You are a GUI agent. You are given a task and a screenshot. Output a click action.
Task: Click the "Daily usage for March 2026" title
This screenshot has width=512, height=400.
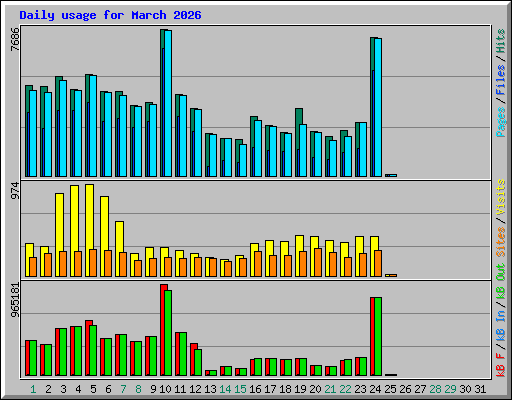click(110, 15)
